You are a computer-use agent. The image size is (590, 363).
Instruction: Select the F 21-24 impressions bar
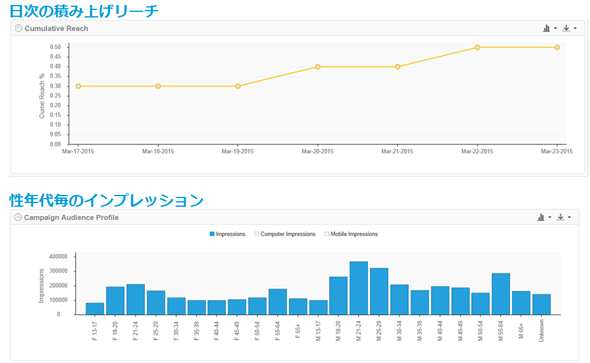point(135,299)
